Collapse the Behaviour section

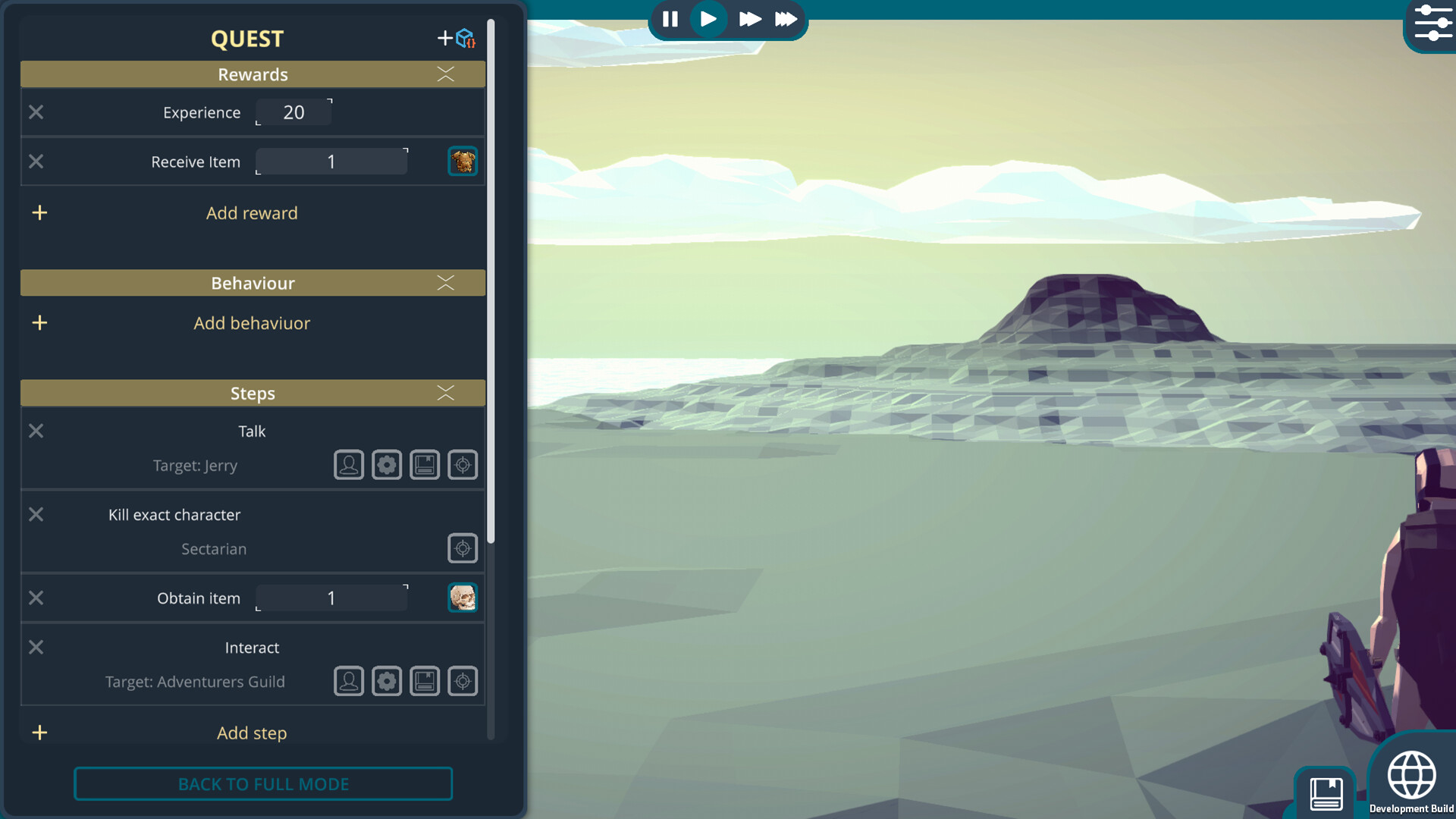click(x=446, y=283)
